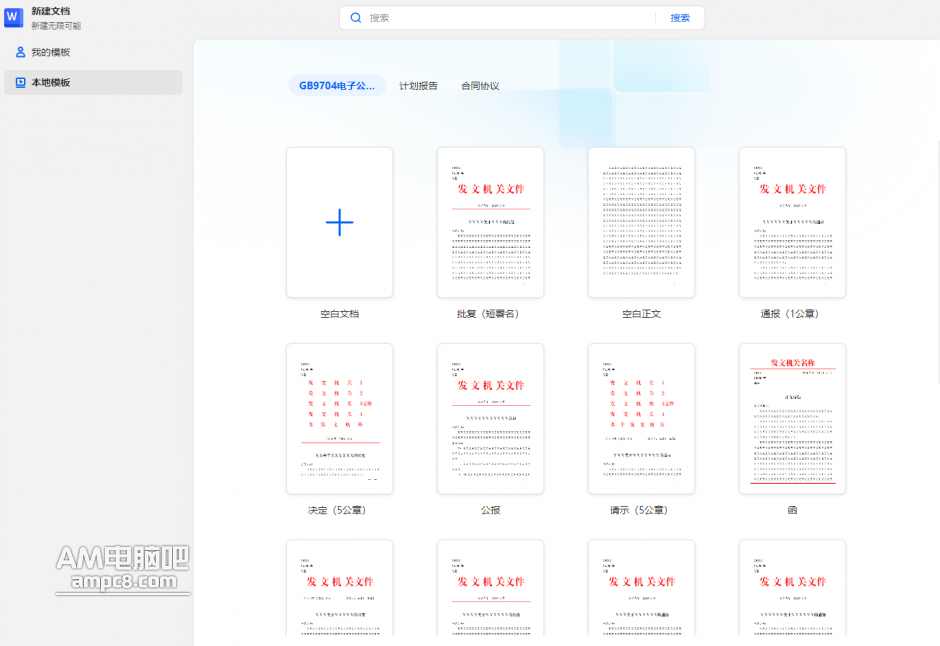This screenshot has height=646, width=940.
Task: Open the 合同协议 tab
Action: click(x=480, y=86)
